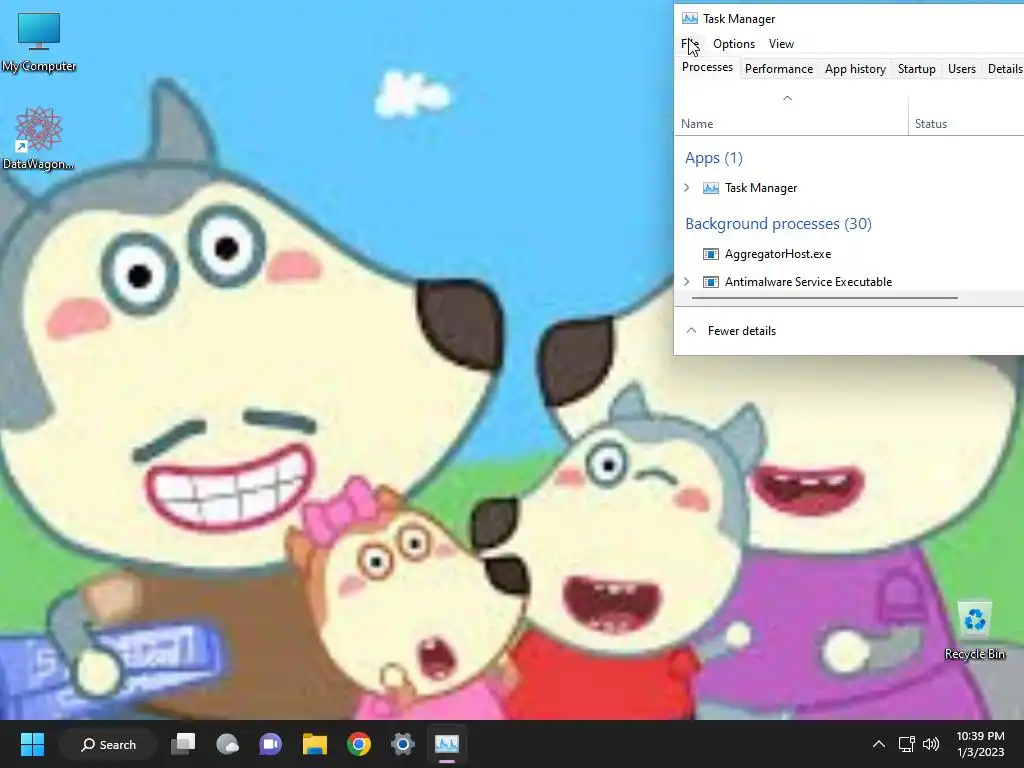1024x768 pixels.
Task: Click the AggregatorHost.exe process icon
Action: coord(710,253)
